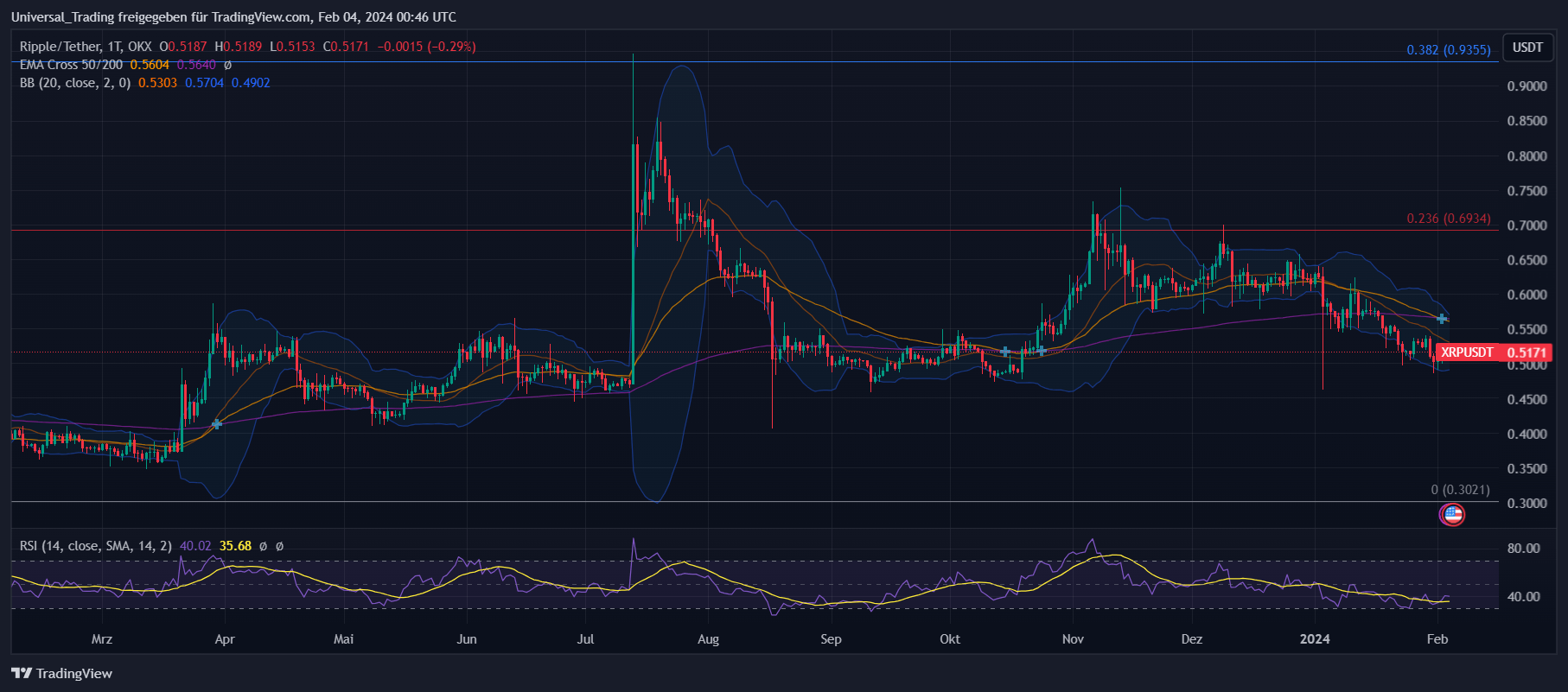The height and width of the screenshot is (692, 1568).
Task: Click the XRPUSDT current price label
Action: (x=1493, y=352)
